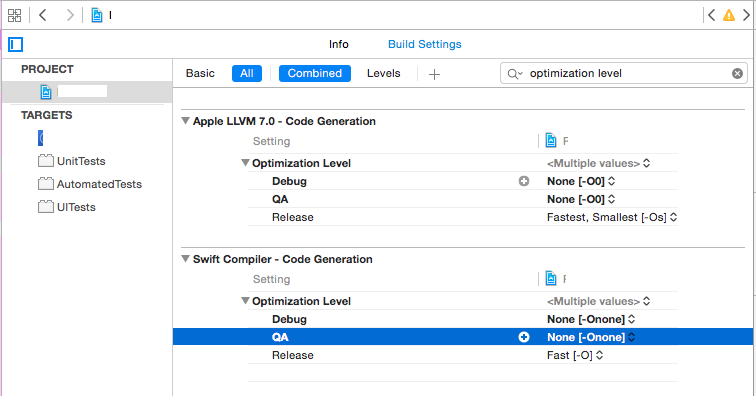756x396 pixels.
Task: Switch to Levels view
Action: 383,73
